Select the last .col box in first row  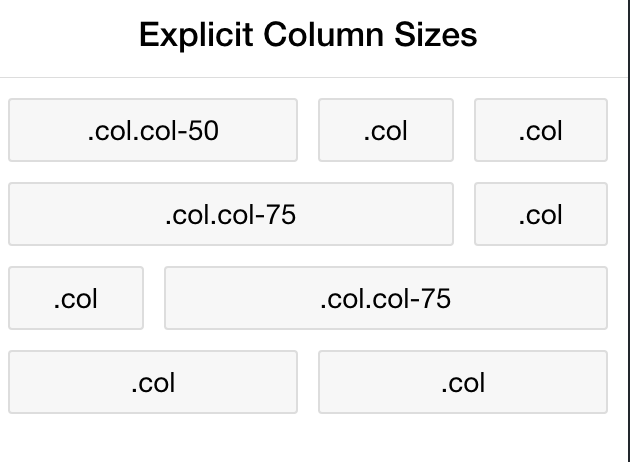[541, 130]
